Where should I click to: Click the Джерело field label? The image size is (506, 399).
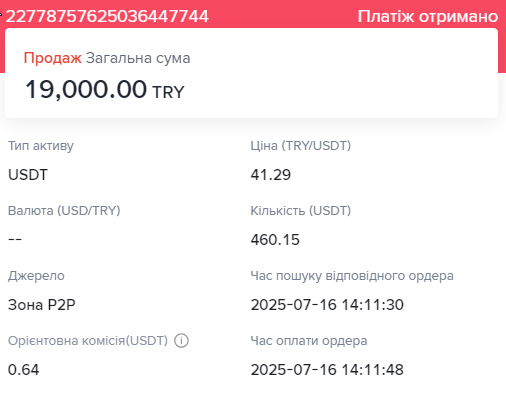36,276
